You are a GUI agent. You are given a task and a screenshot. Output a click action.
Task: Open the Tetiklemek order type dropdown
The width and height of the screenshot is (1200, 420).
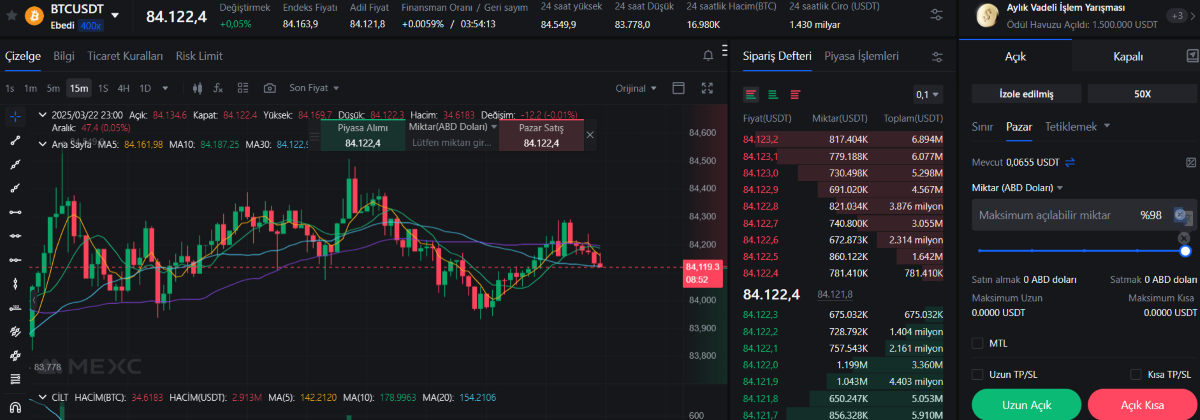pos(1077,126)
